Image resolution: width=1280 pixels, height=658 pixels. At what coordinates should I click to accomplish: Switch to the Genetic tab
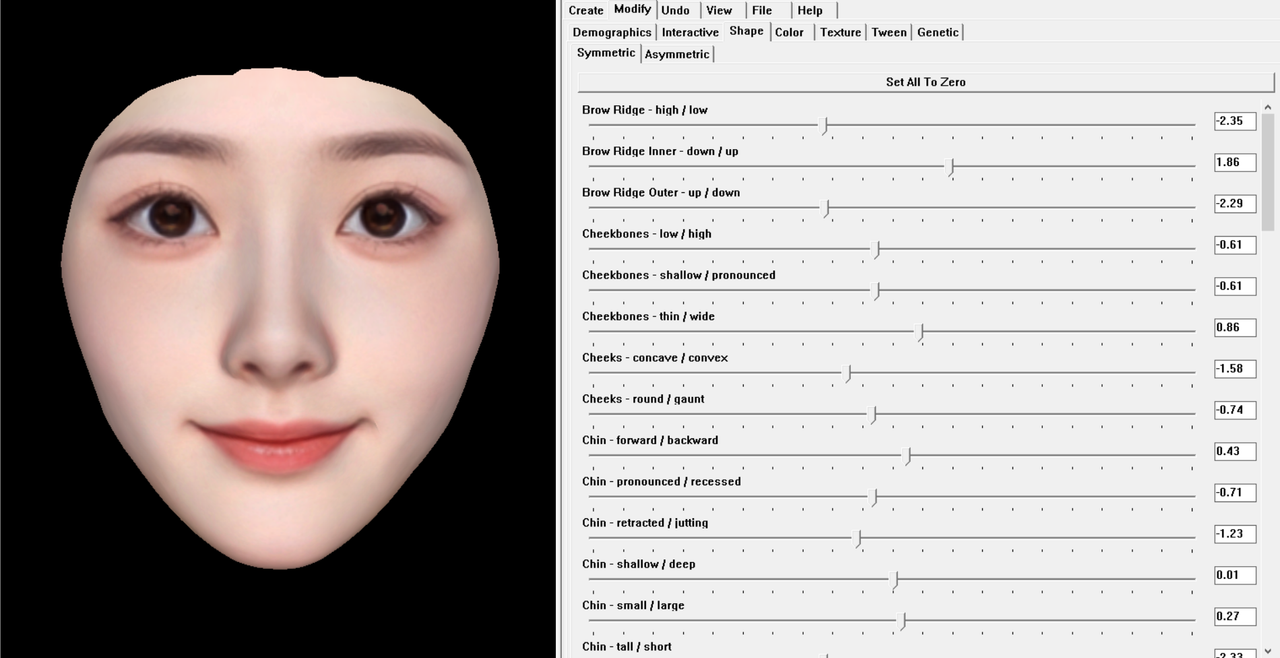[938, 32]
